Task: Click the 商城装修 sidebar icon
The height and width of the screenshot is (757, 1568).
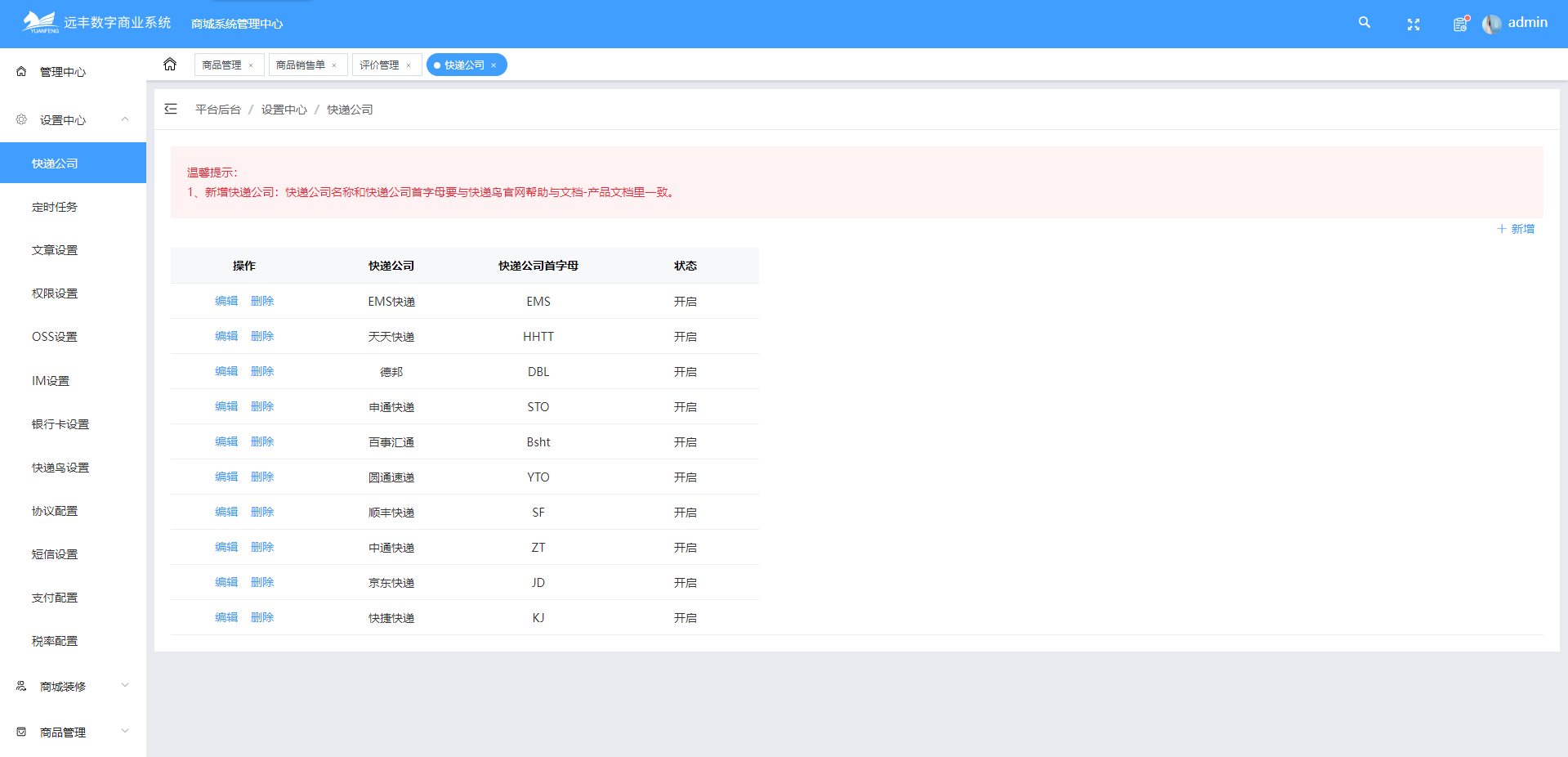Action: coord(21,686)
